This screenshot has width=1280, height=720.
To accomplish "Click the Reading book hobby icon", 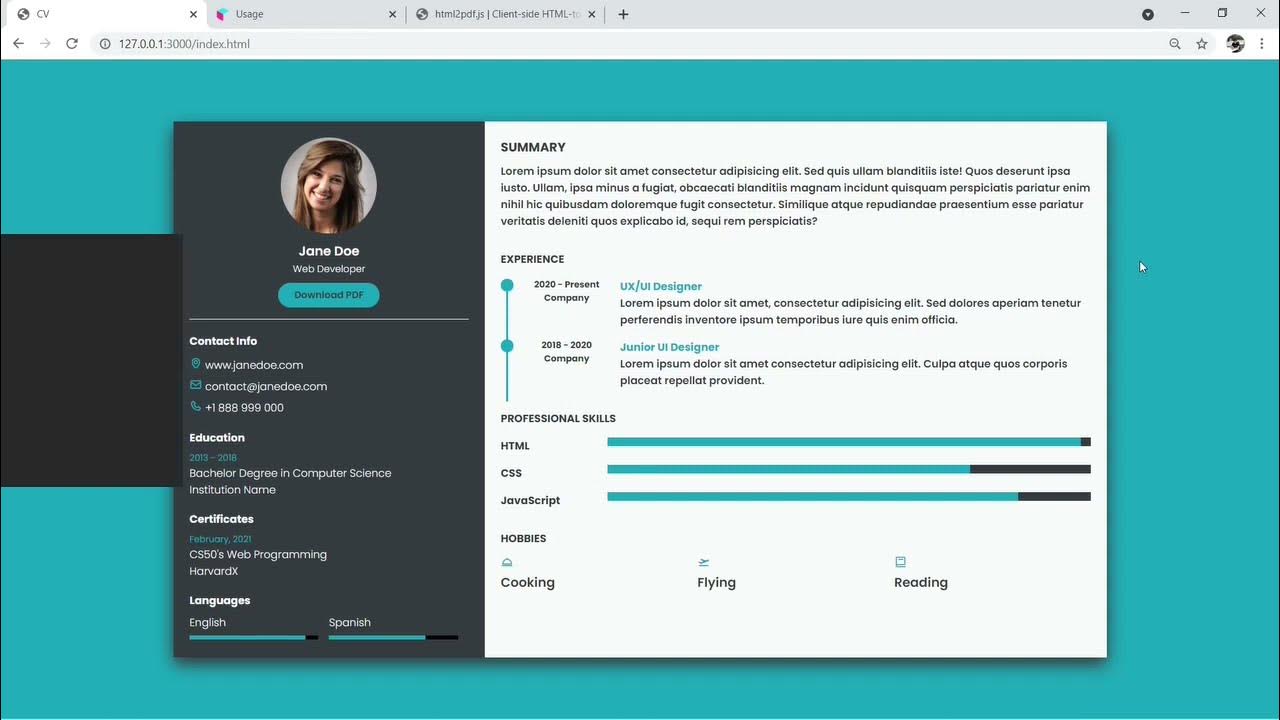I will (900, 562).
